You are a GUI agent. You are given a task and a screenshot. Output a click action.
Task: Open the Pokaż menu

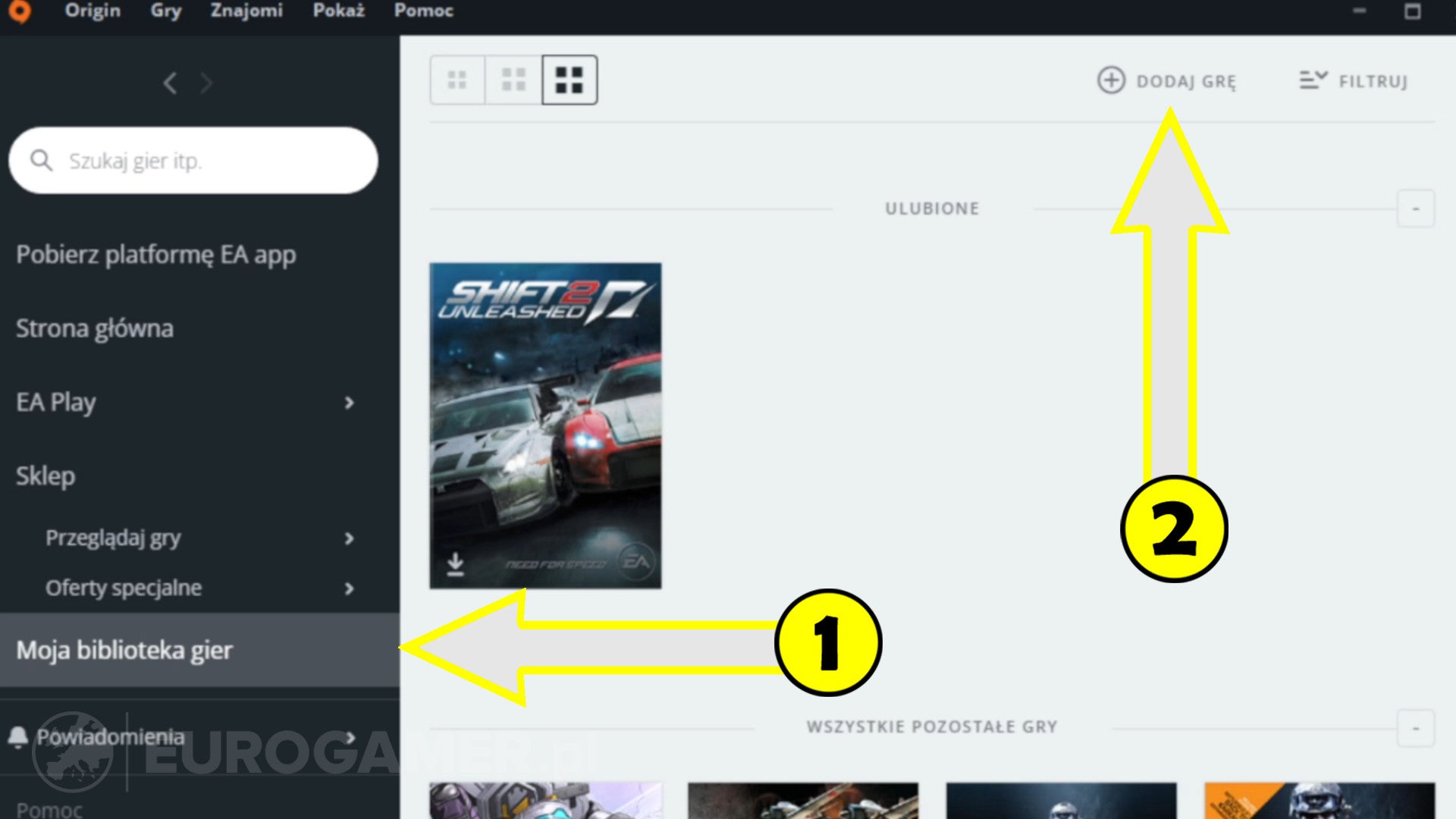[x=338, y=11]
